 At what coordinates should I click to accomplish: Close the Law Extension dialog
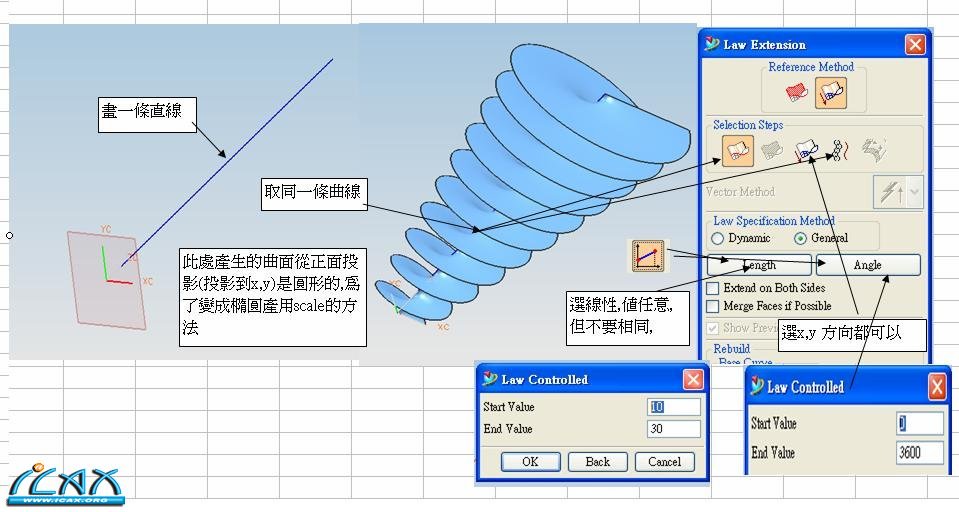[915, 45]
